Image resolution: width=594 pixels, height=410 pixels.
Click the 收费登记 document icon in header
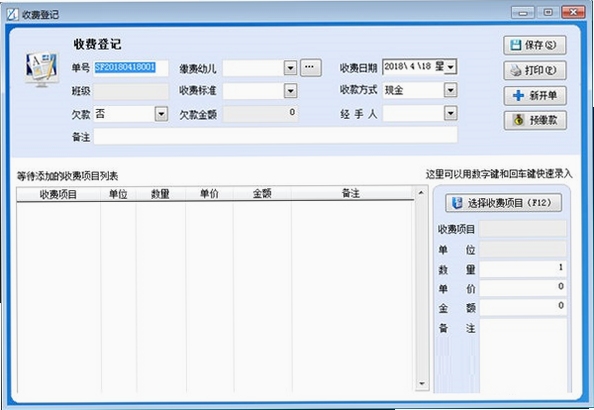(x=42, y=69)
